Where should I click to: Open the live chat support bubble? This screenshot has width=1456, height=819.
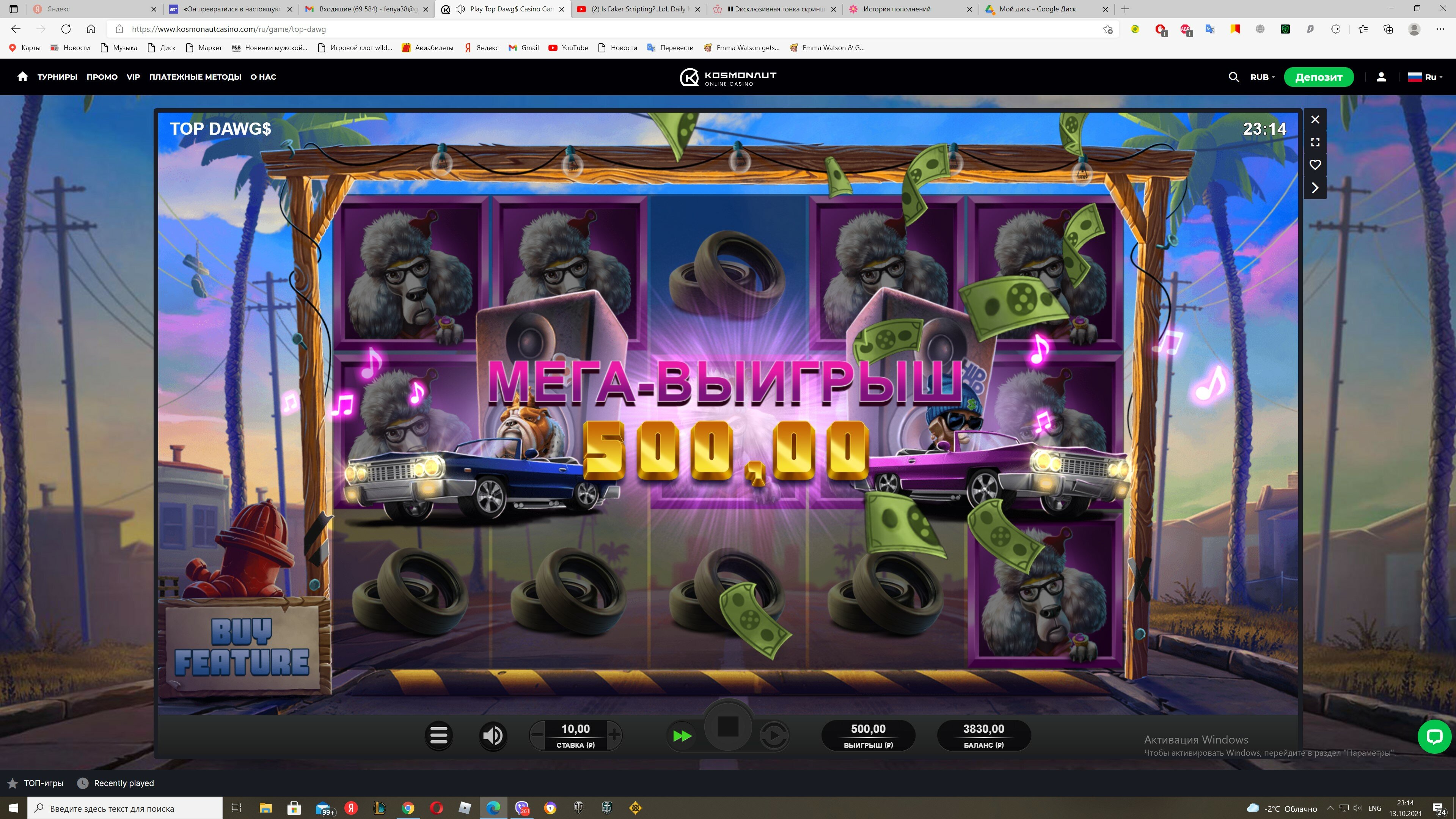click(1434, 736)
